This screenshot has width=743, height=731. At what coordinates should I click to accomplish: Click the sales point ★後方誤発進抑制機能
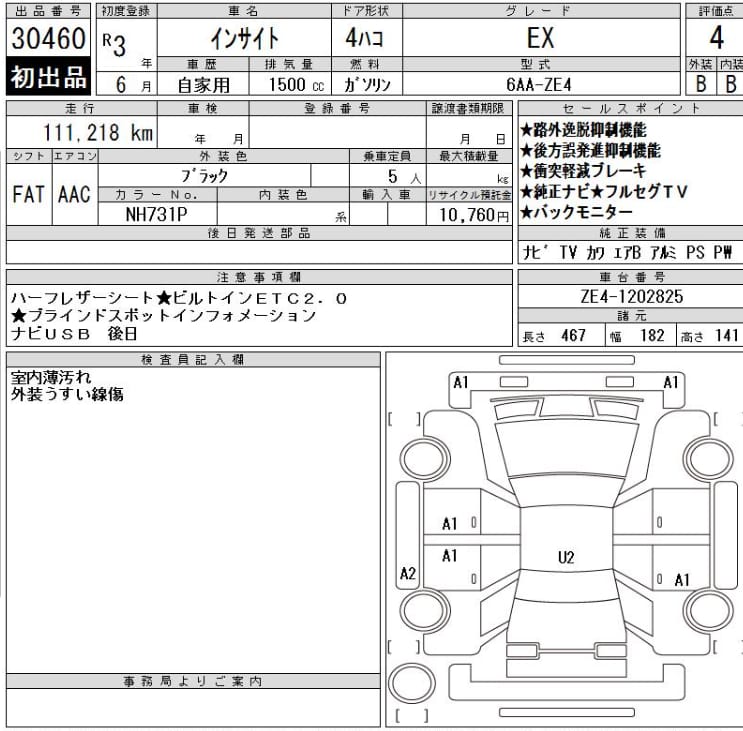click(590, 151)
